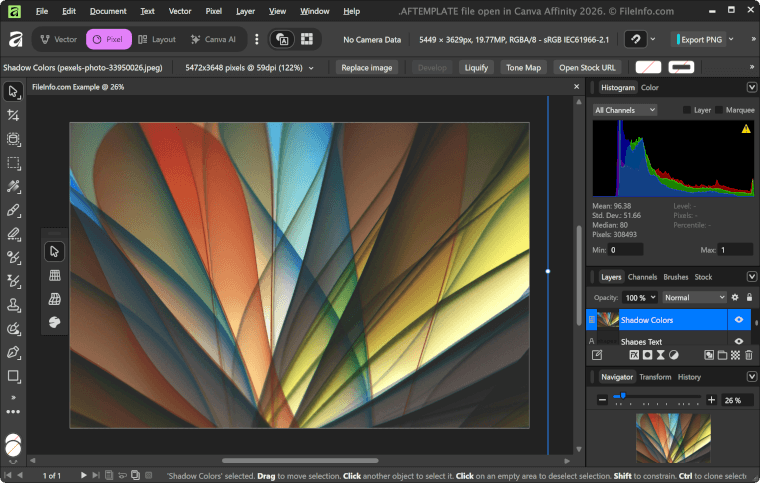Switch to the History tab
The image size is (760, 483).
(x=689, y=376)
